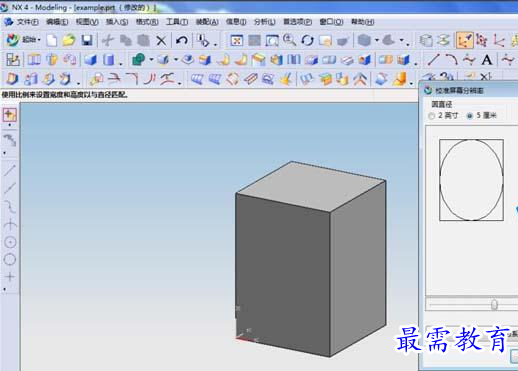This screenshot has height=371, width=518.
Task: Click the Paste icon in the toolbar
Action: click(144, 41)
